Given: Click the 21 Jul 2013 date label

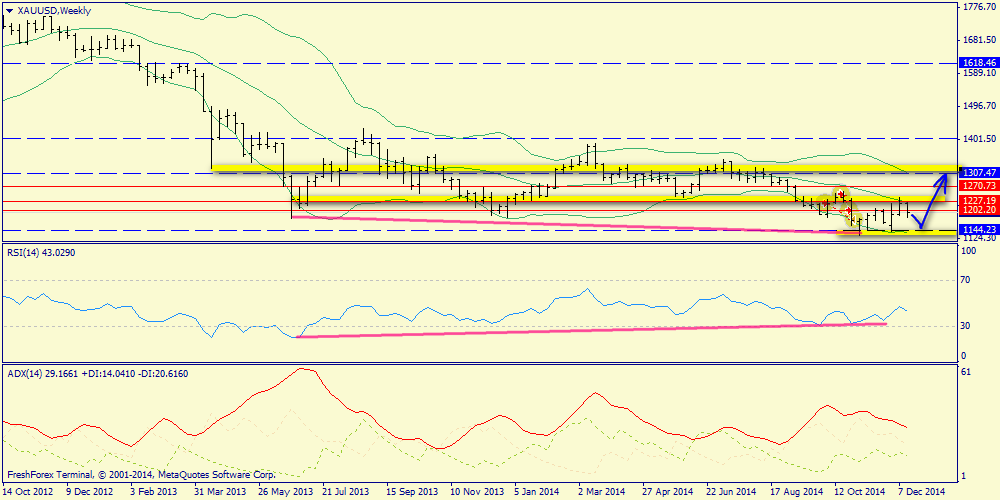Looking at the screenshot, I should point(346,492).
